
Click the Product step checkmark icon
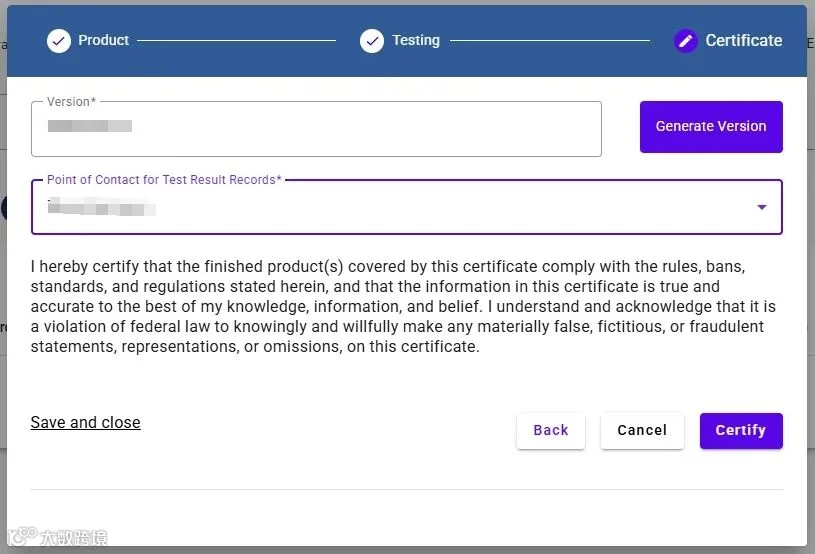(59, 41)
